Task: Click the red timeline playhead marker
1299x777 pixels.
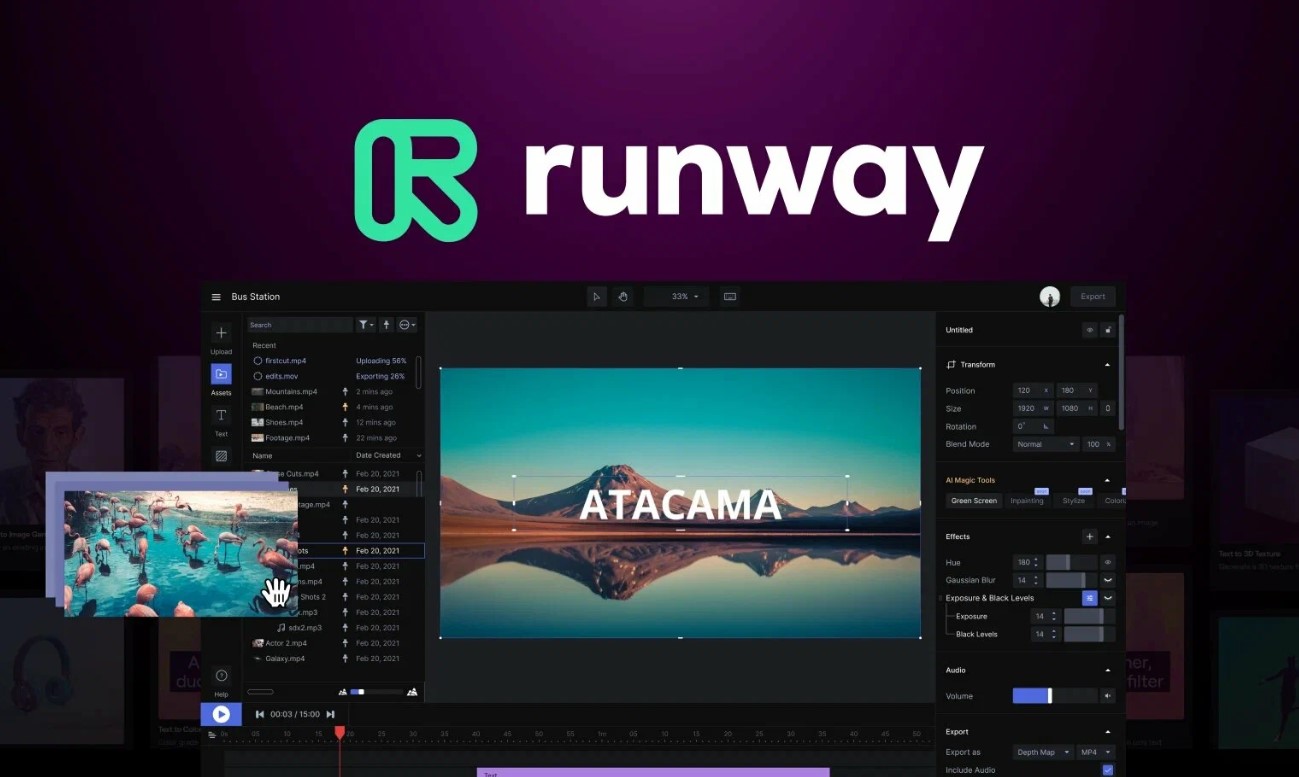Action: tap(339, 733)
